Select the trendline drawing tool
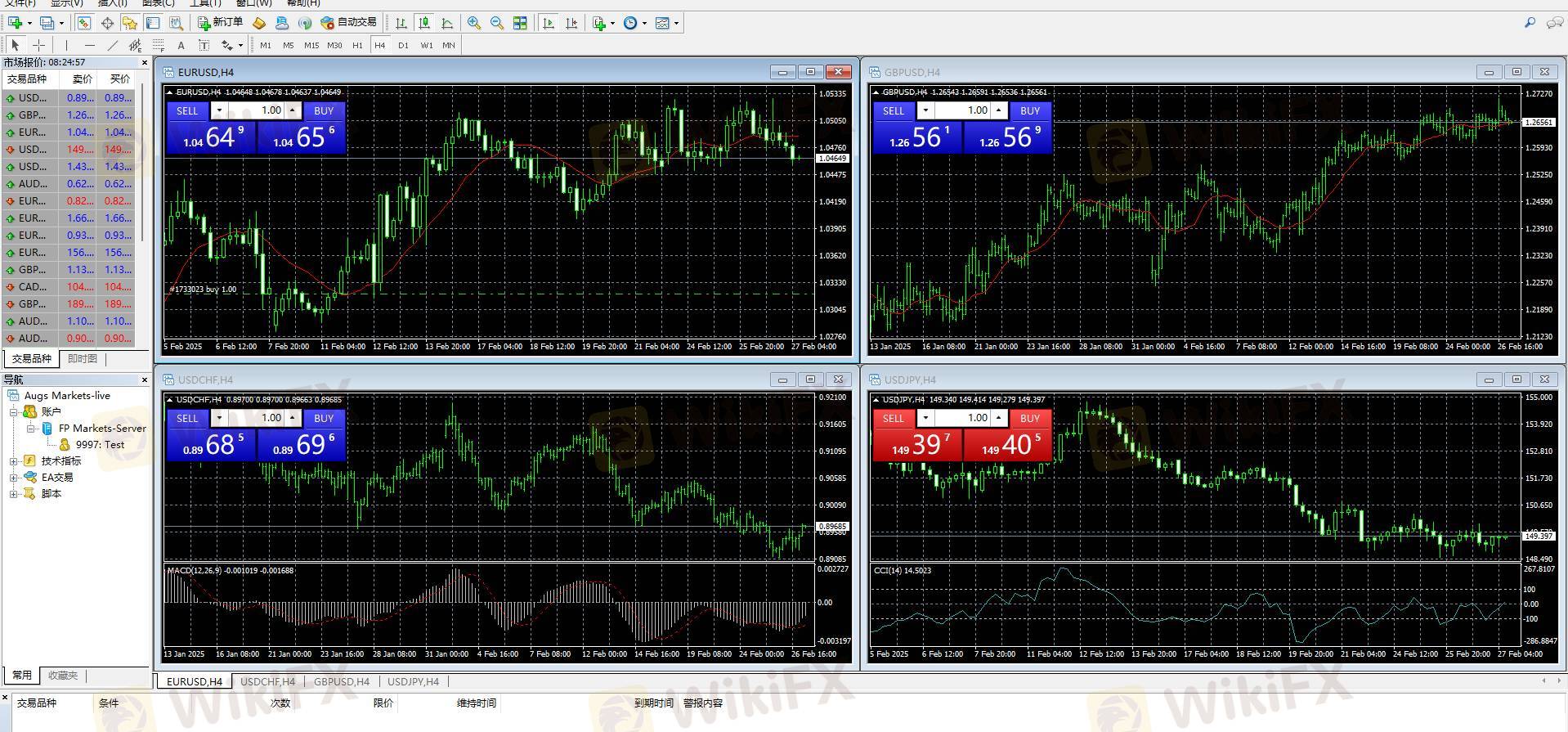 tap(112, 45)
